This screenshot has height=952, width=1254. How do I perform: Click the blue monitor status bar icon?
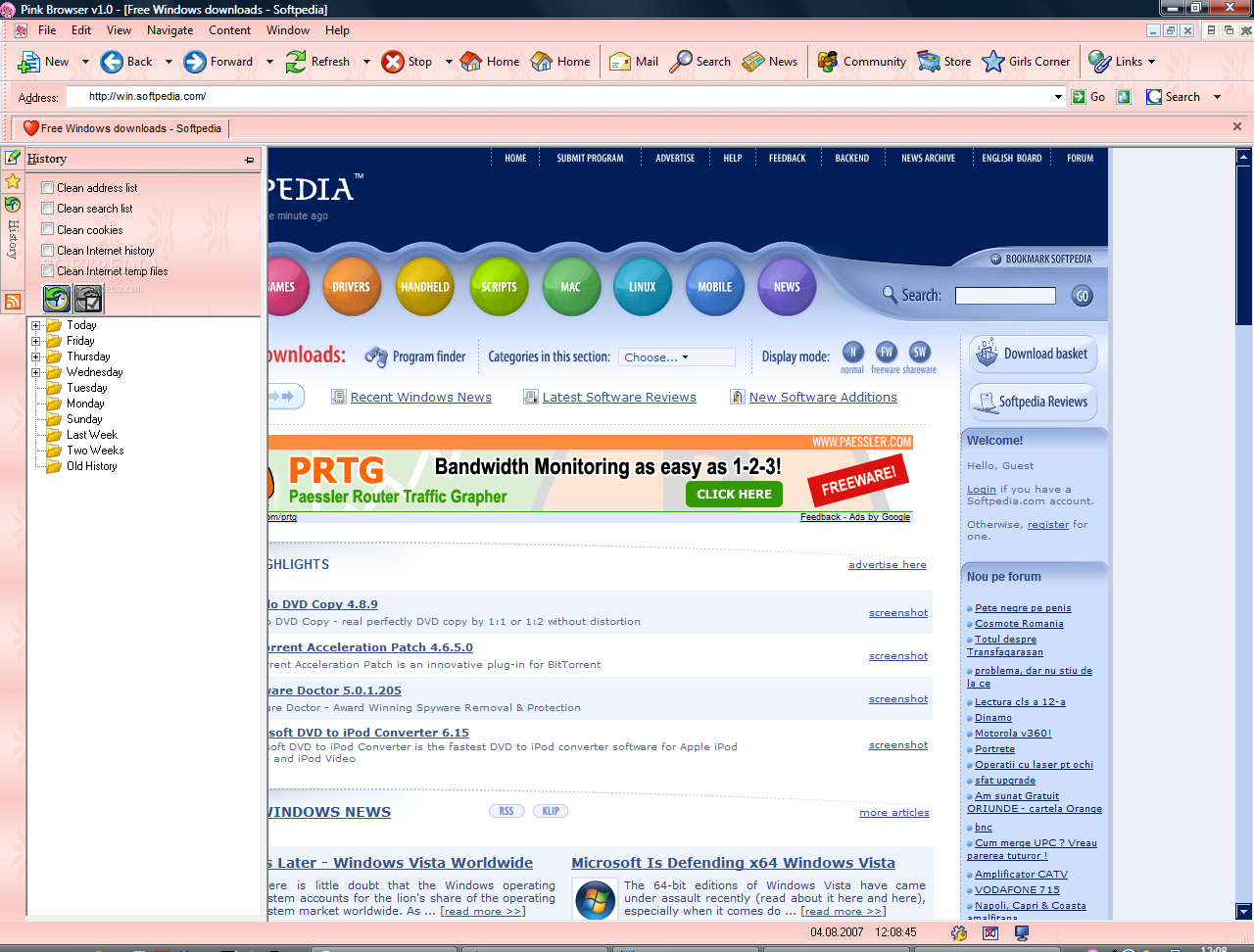[x=1022, y=933]
